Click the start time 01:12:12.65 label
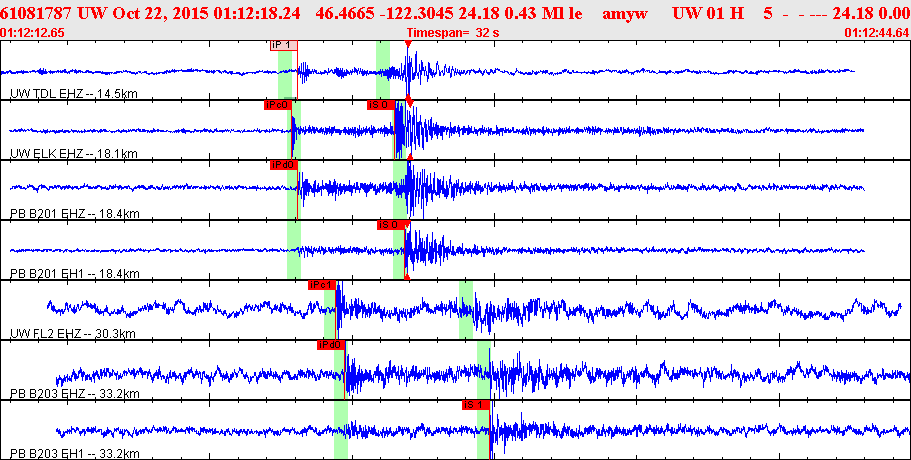911x460 pixels. tap(33, 33)
